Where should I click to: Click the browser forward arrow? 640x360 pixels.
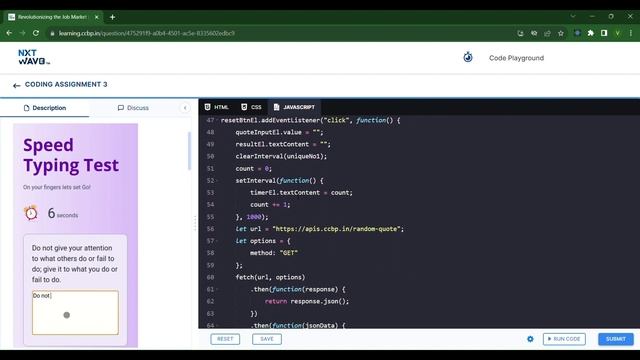22,33
